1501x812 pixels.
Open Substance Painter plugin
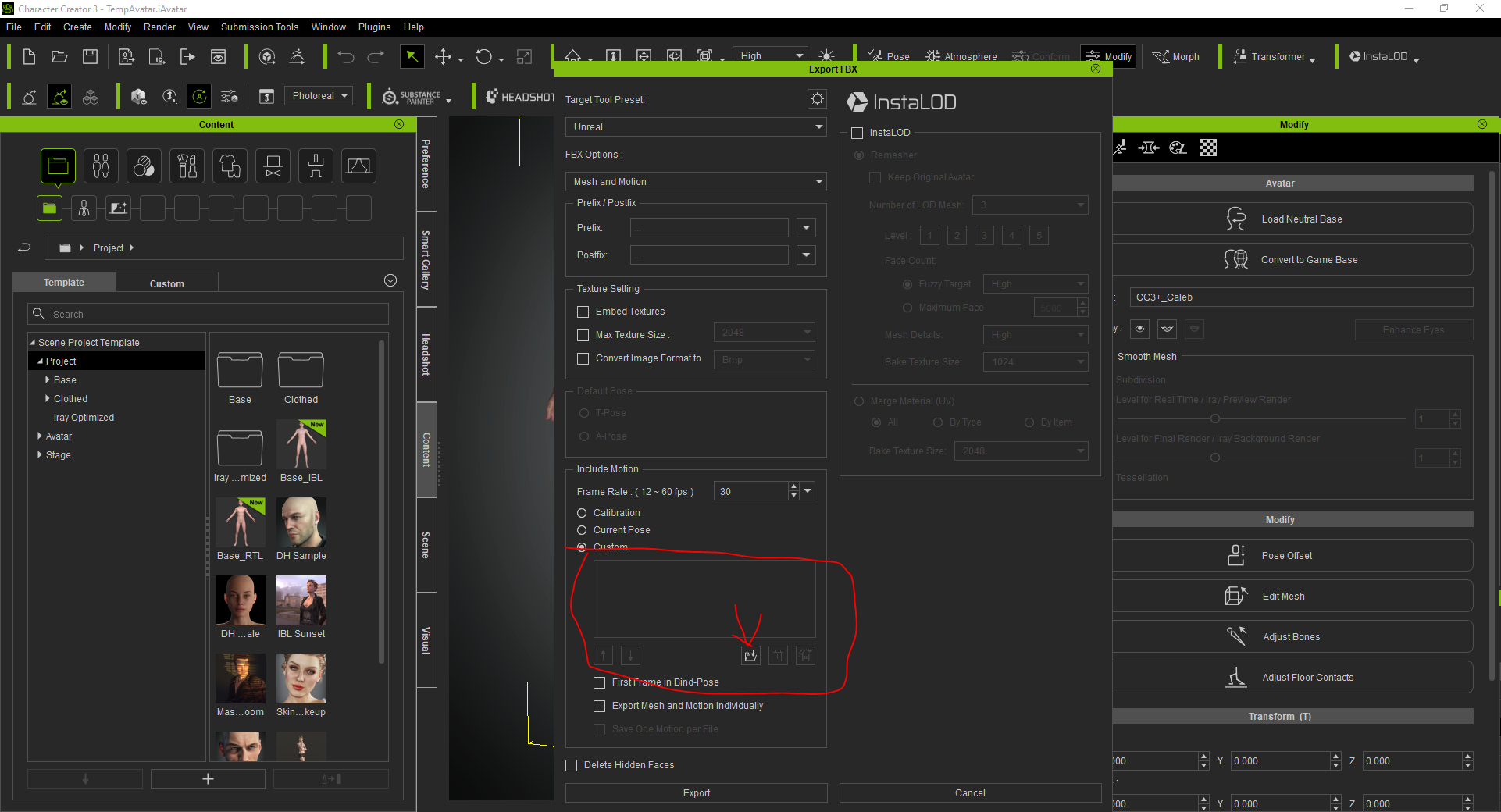[x=417, y=97]
